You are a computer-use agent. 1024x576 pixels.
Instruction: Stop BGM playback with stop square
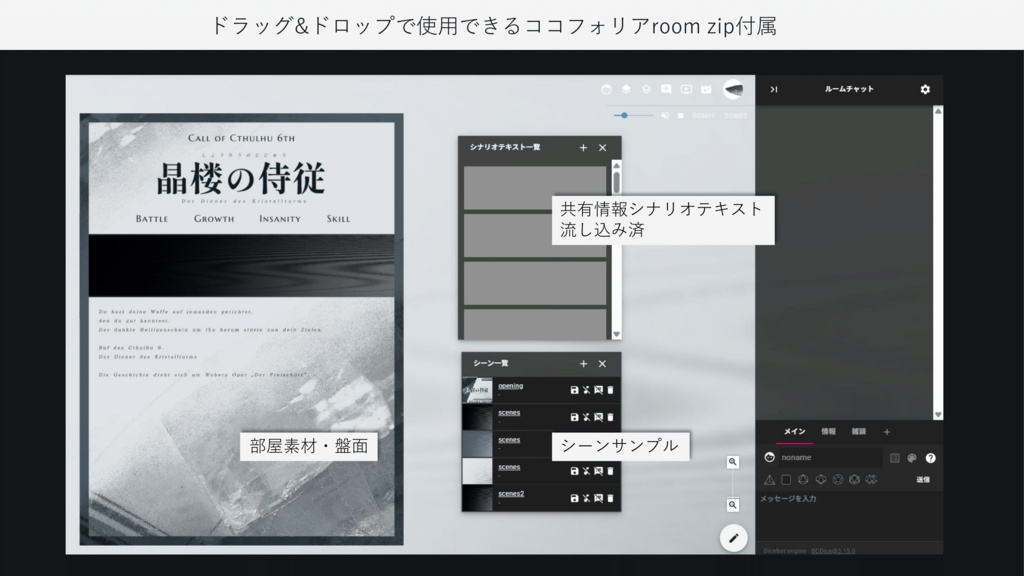(680, 116)
